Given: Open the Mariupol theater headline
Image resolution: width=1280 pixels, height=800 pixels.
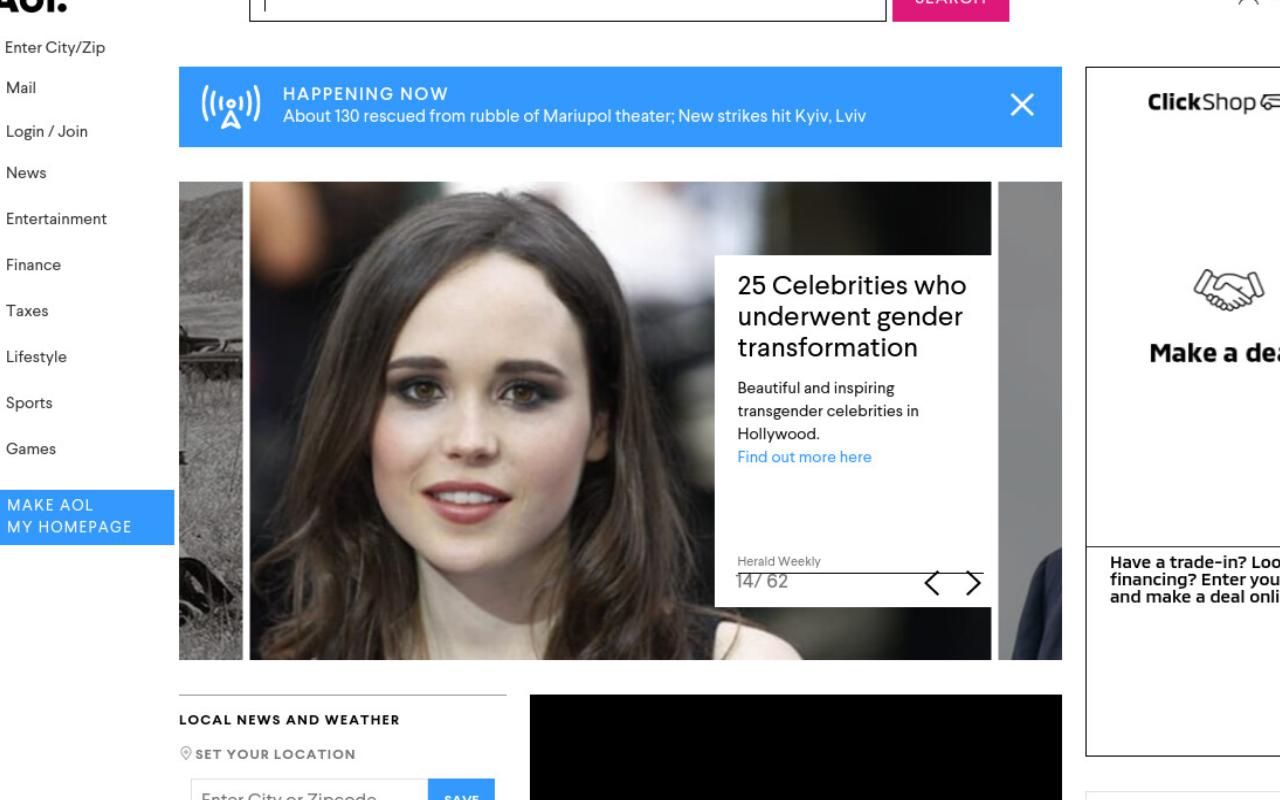Looking at the screenshot, I should pyautogui.click(x=574, y=116).
